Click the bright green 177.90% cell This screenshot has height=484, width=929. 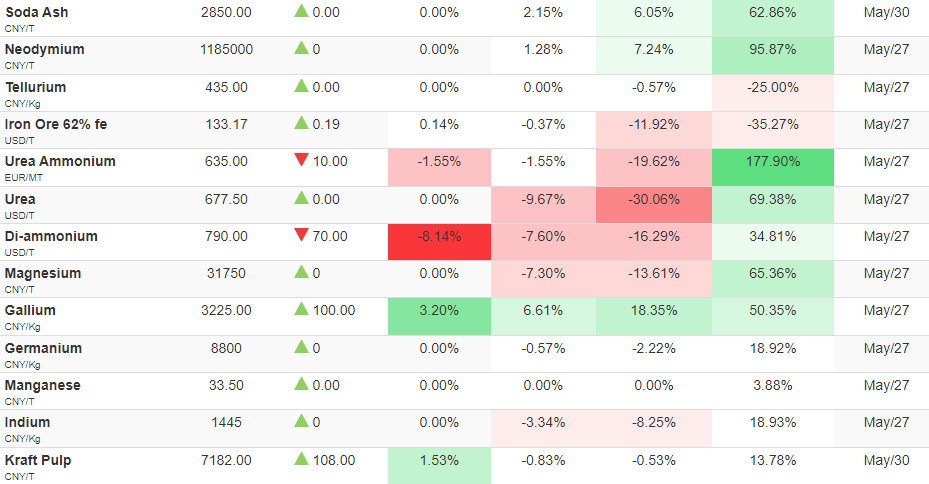(x=773, y=168)
